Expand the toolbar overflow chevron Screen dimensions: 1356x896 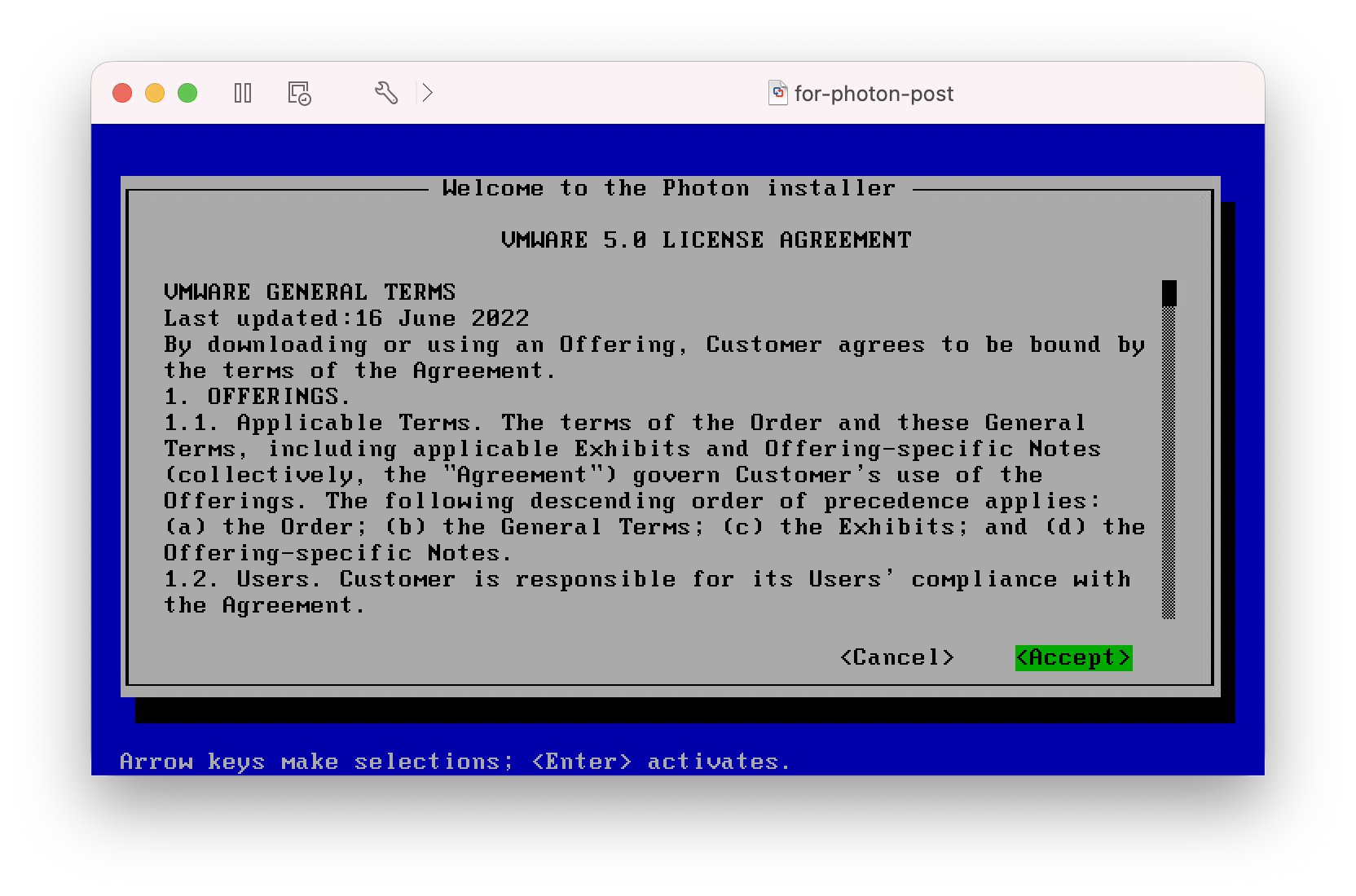427,93
